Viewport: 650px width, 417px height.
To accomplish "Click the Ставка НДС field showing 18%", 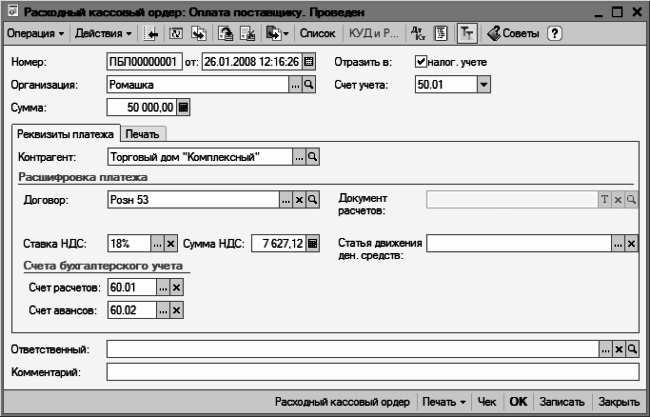I will click(x=129, y=243).
